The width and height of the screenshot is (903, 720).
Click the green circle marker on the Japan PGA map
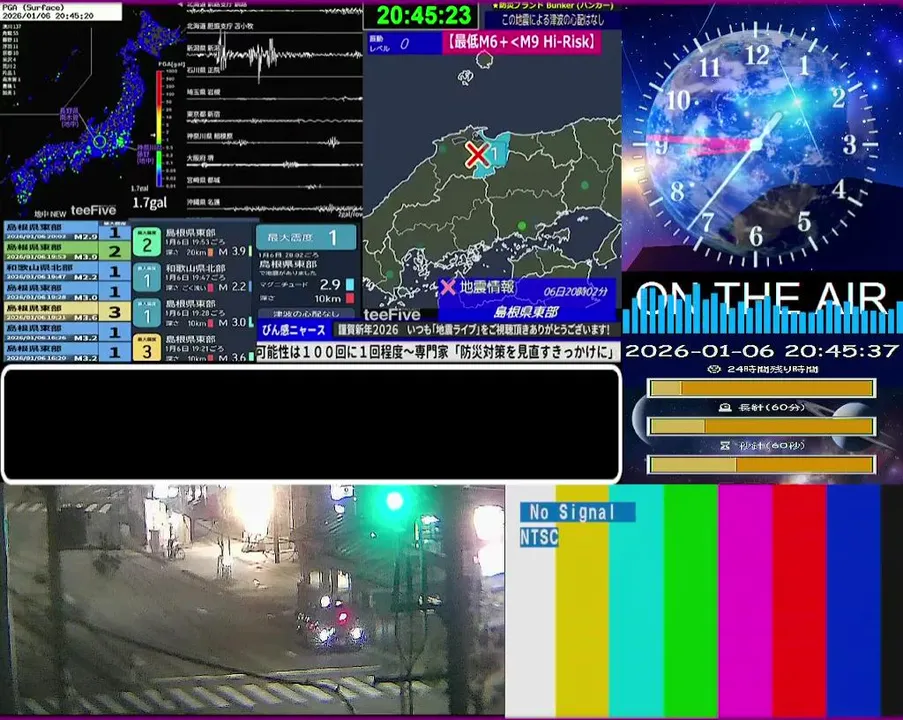coord(100,141)
